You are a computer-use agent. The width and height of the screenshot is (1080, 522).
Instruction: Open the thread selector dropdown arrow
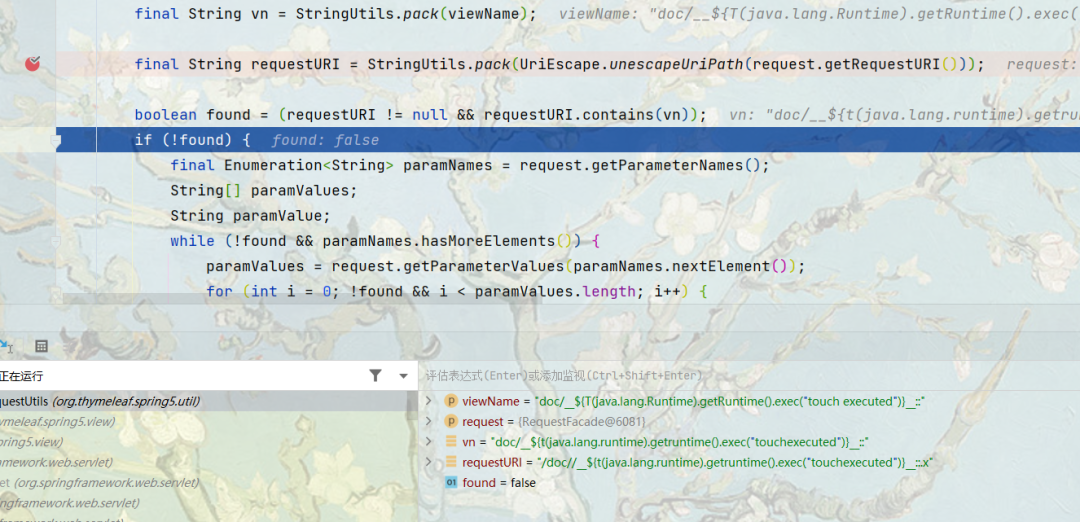click(404, 376)
